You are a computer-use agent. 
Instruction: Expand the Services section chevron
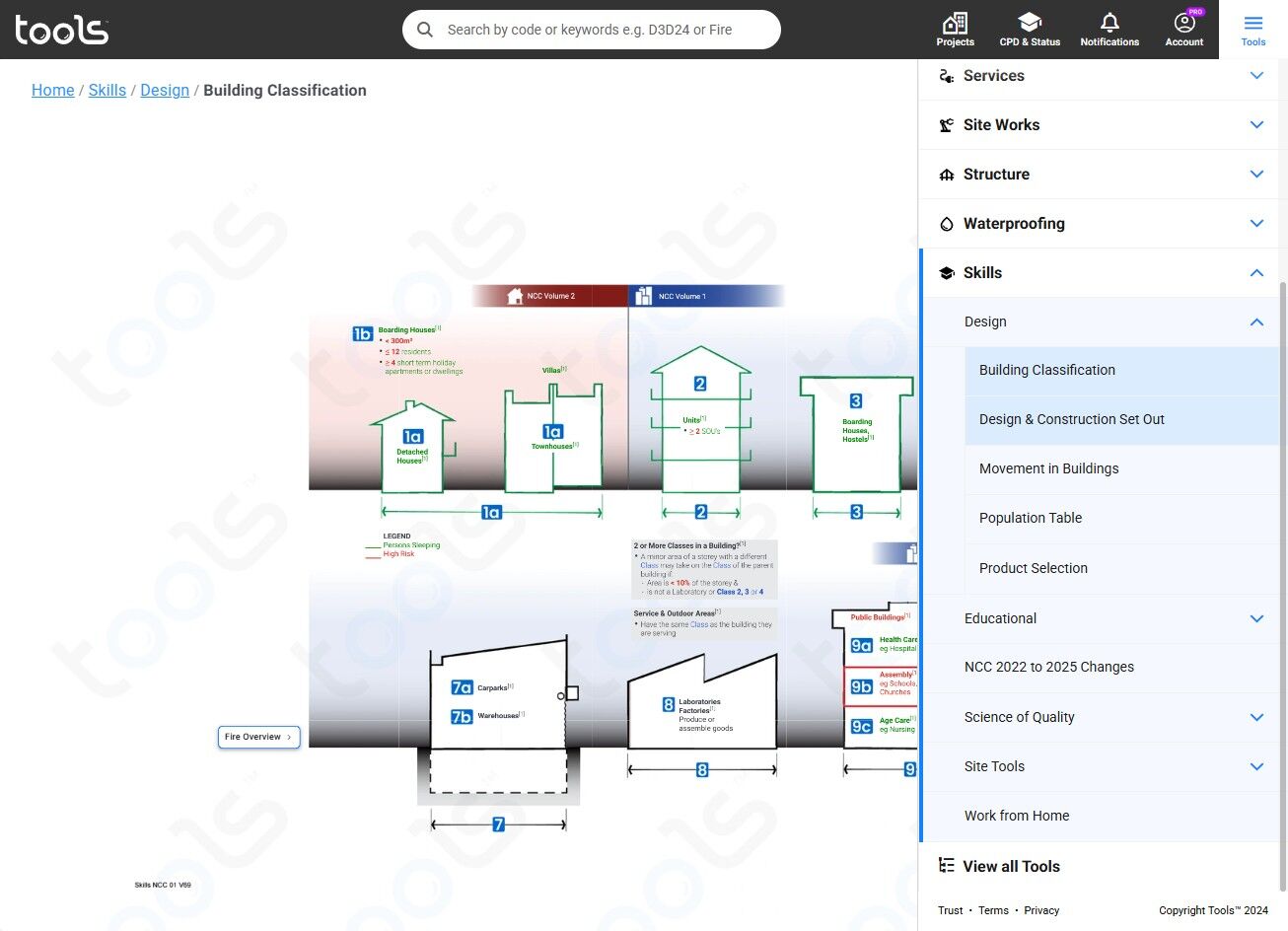click(1256, 76)
